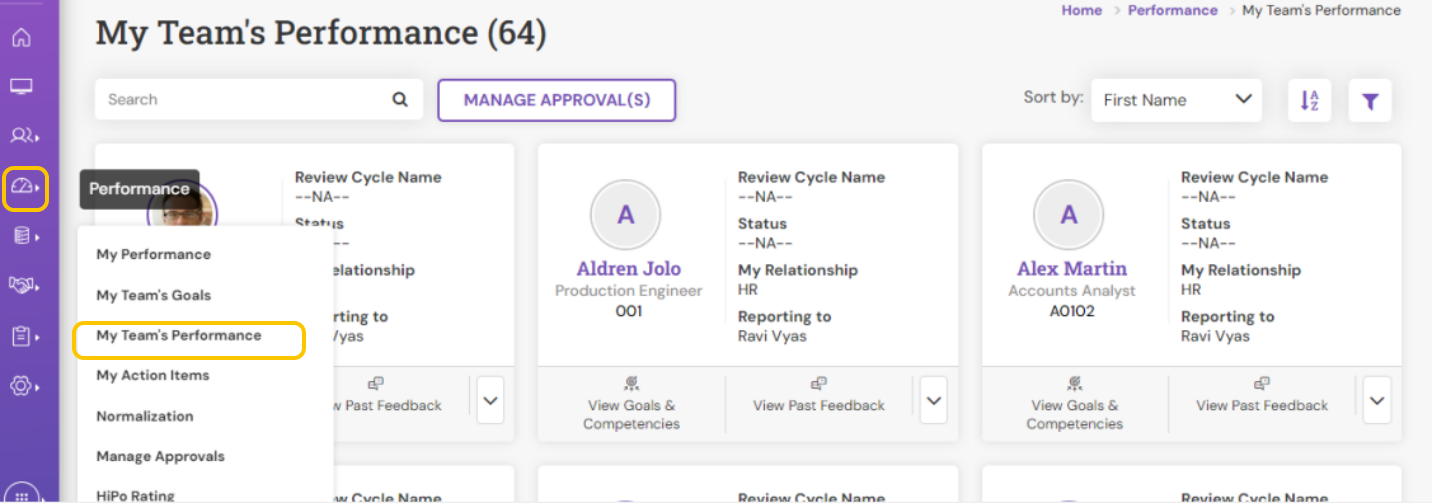The width and height of the screenshot is (1432, 503).
Task: Click the Performance gauge icon in sidebar
Action: [25, 187]
